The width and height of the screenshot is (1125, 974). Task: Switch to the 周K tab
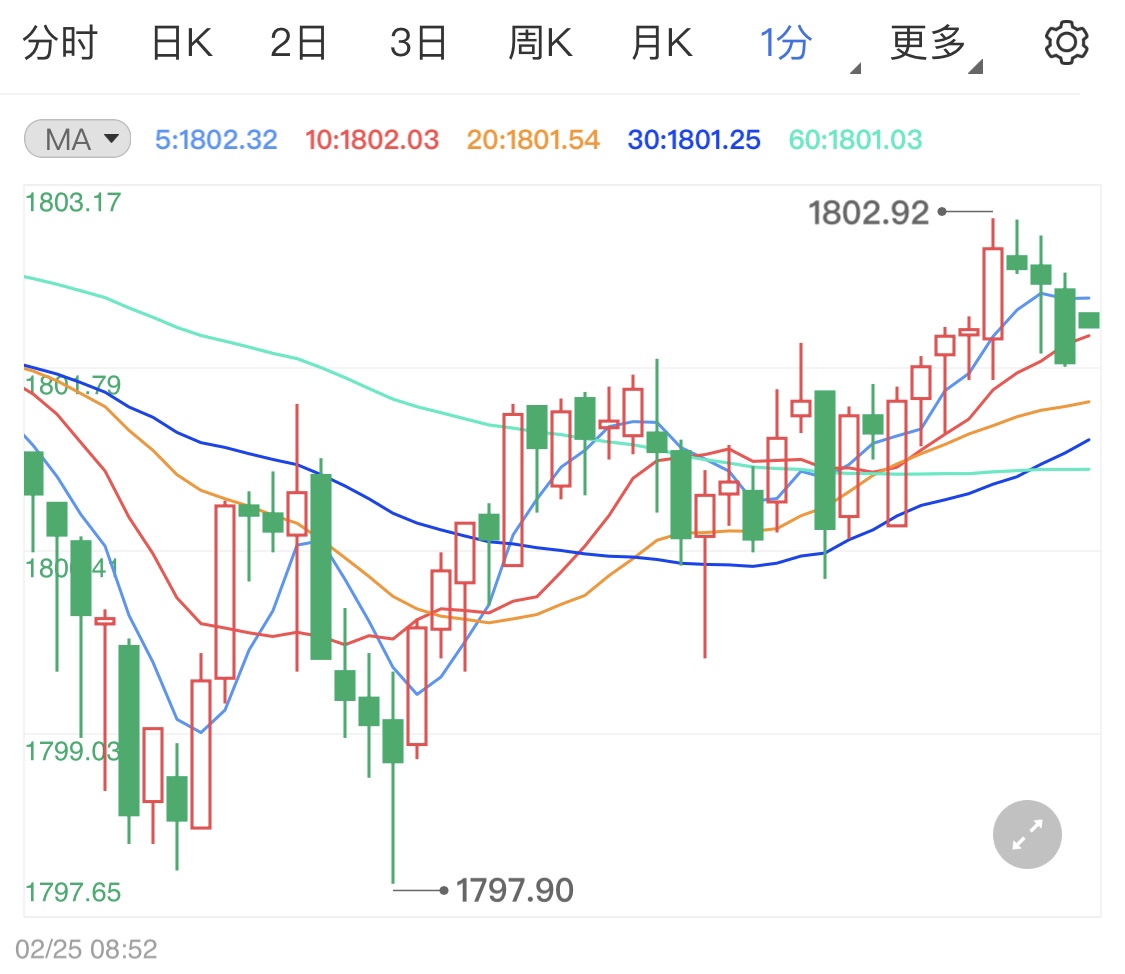coord(540,43)
